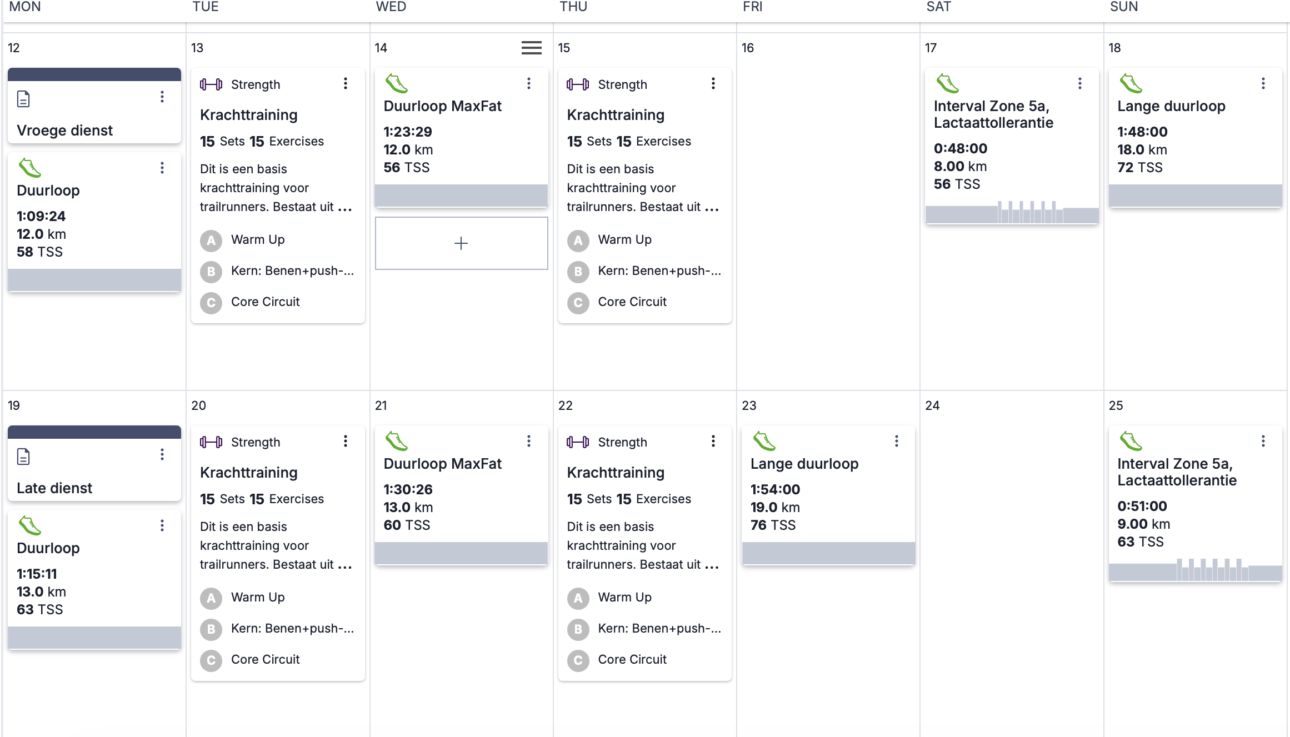1290x737 pixels.
Task: Click the C circle icon beside Core Circuit
Action: point(210,301)
